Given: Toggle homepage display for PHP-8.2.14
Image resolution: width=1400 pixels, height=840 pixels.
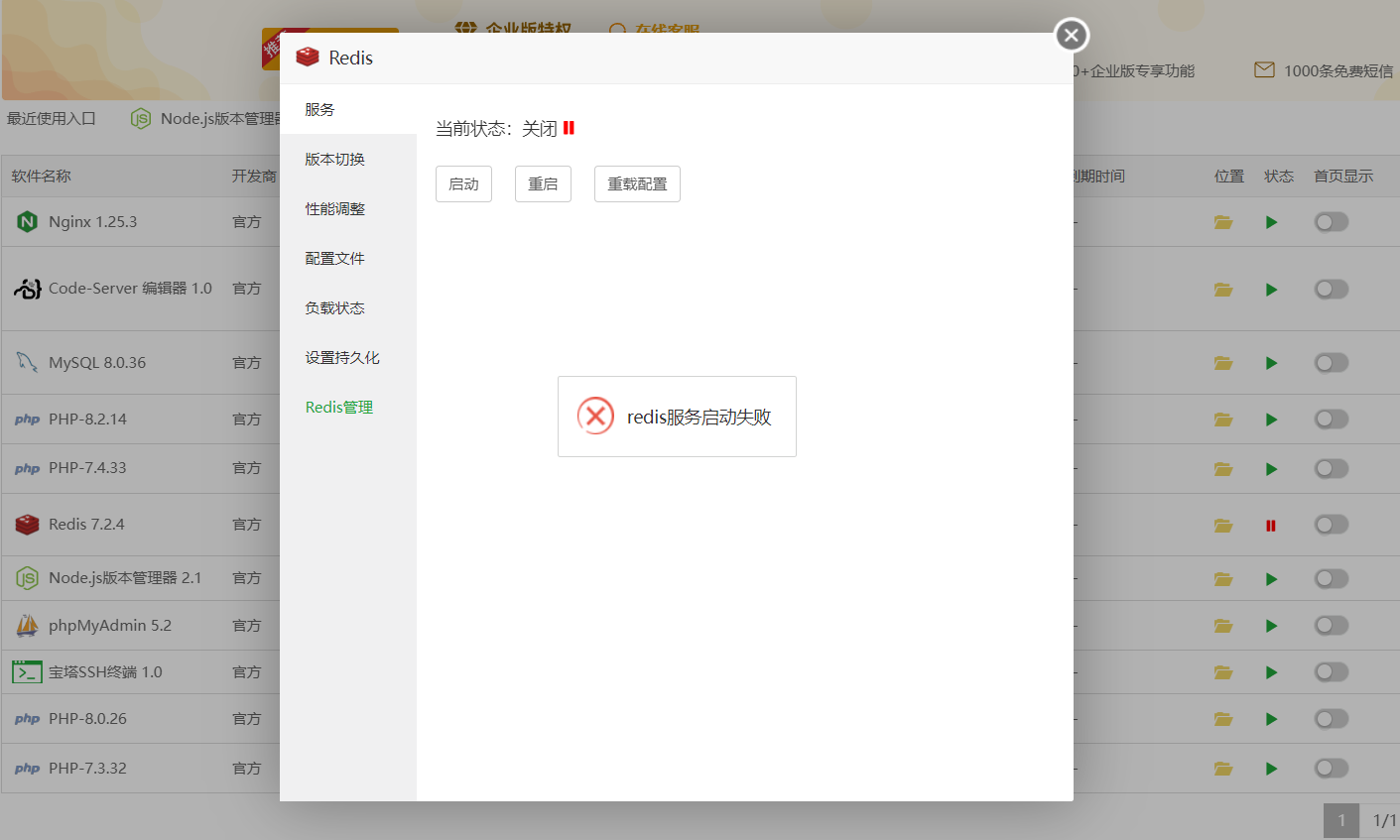Looking at the screenshot, I should [1332, 420].
